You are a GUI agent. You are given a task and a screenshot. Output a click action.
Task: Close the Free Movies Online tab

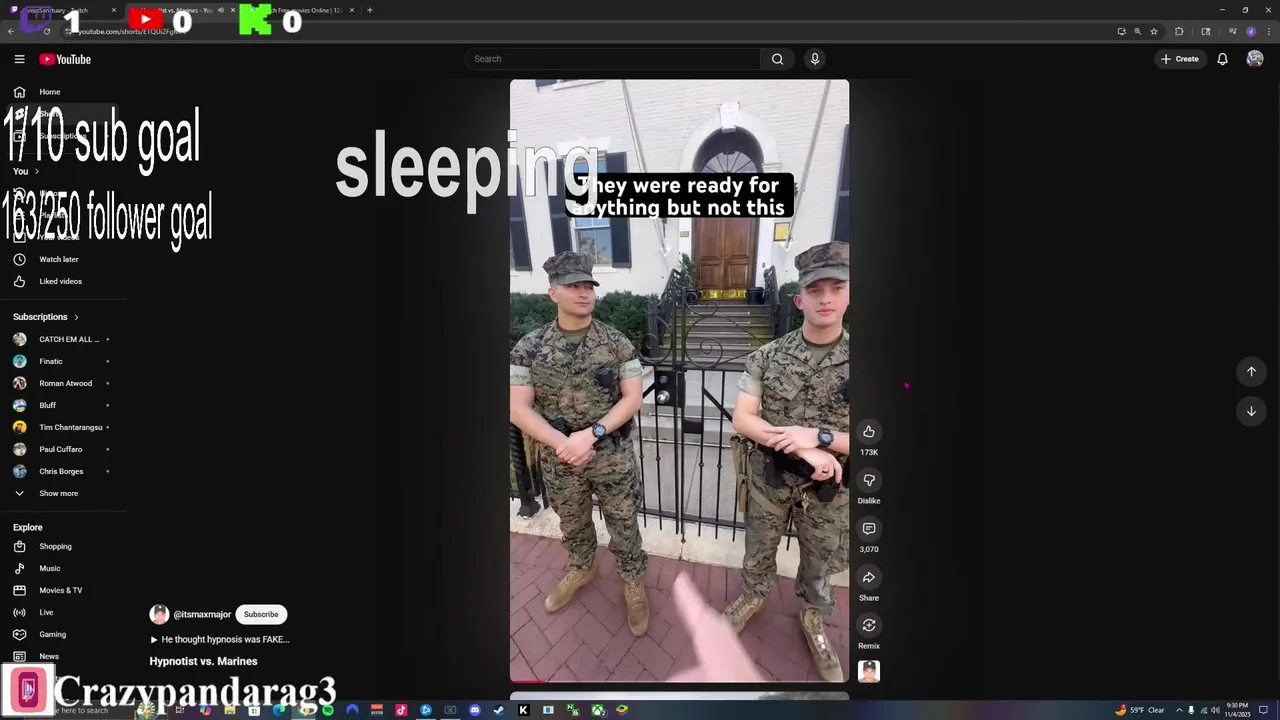352,10
